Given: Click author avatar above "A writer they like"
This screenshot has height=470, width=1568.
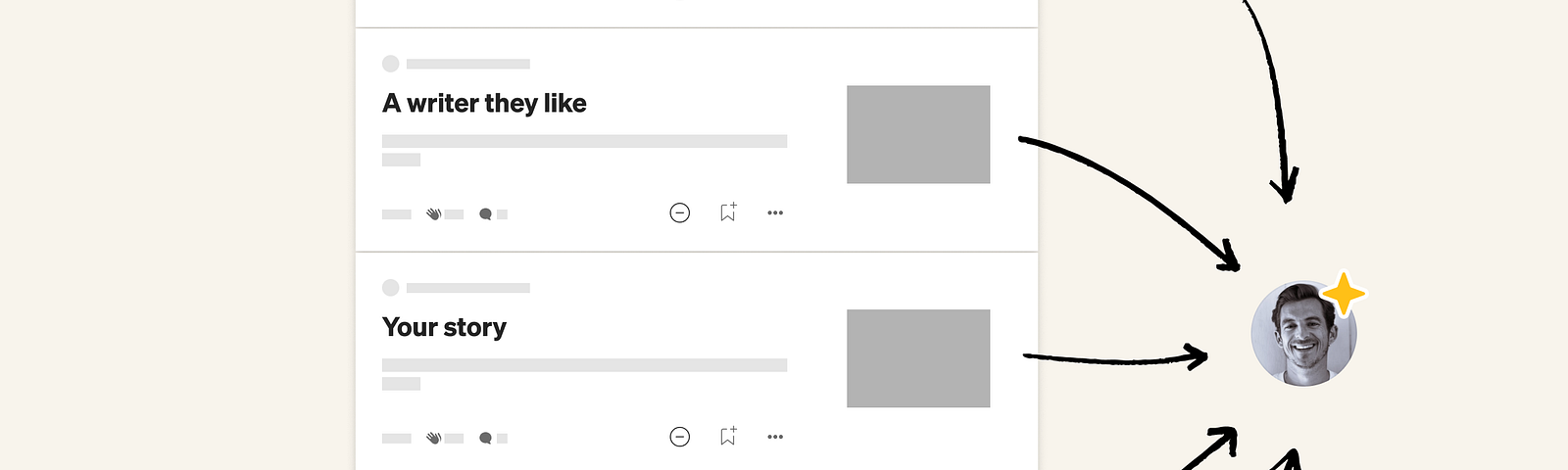Looking at the screenshot, I should 390,64.
